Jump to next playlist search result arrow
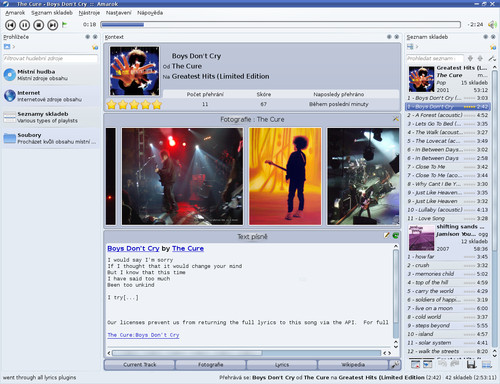500x384 pixels. point(480,58)
